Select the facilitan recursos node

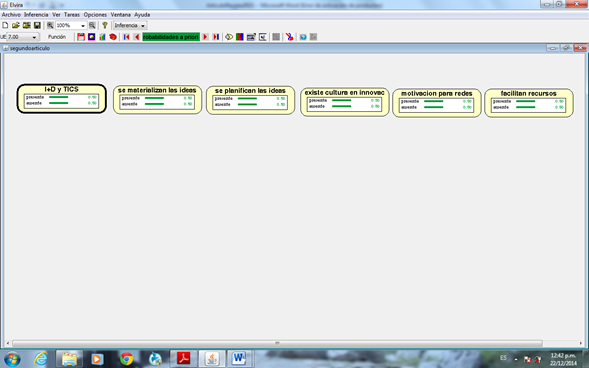click(529, 103)
